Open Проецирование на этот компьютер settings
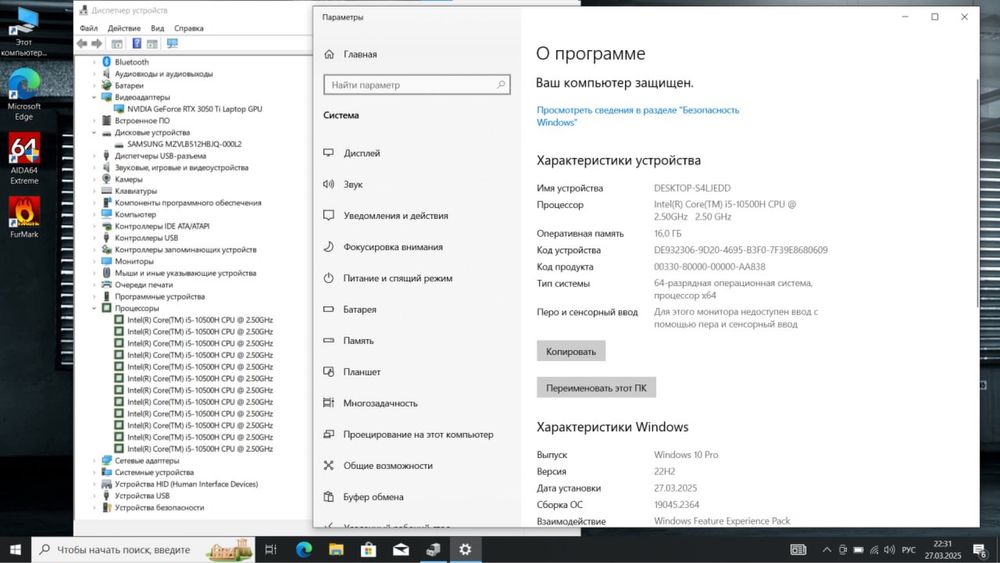The width and height of the screenshot is (1000, 563). pyautogui.click(x=417, y=434)
